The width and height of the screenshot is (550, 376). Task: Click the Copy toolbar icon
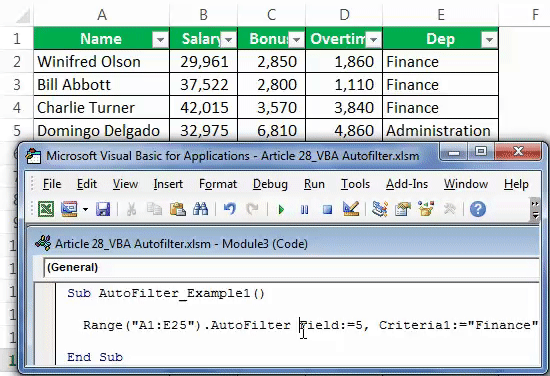tap(154, 209)
